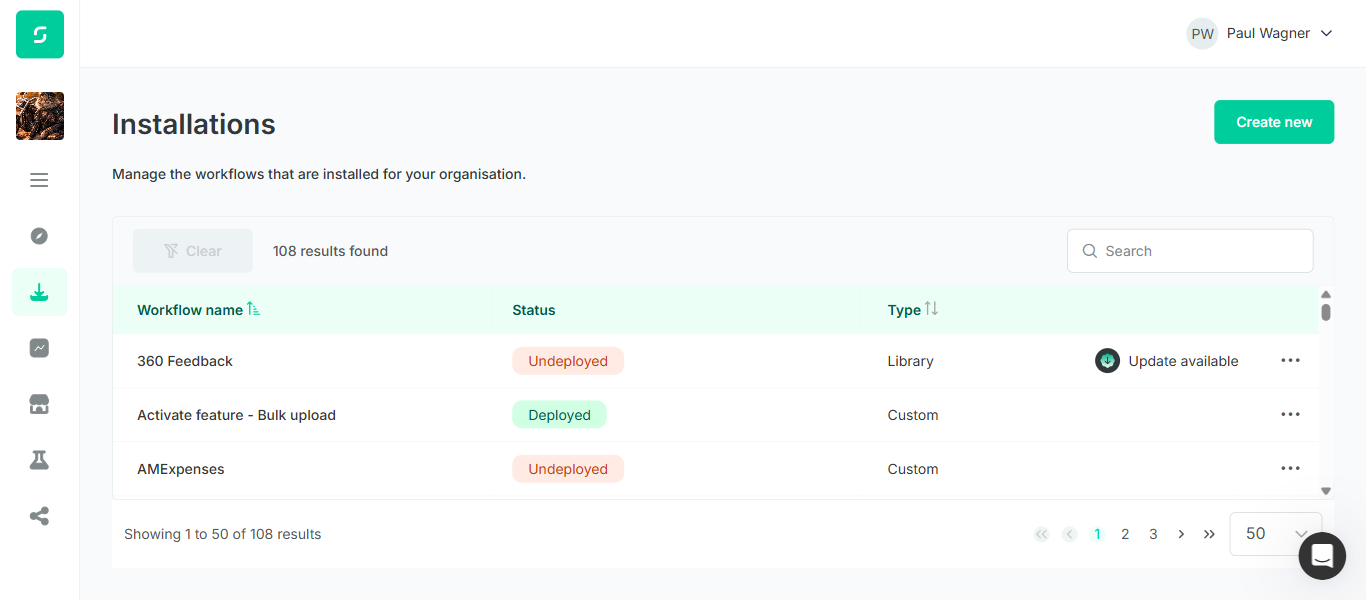Click the Status column header

tap(533, 310)
